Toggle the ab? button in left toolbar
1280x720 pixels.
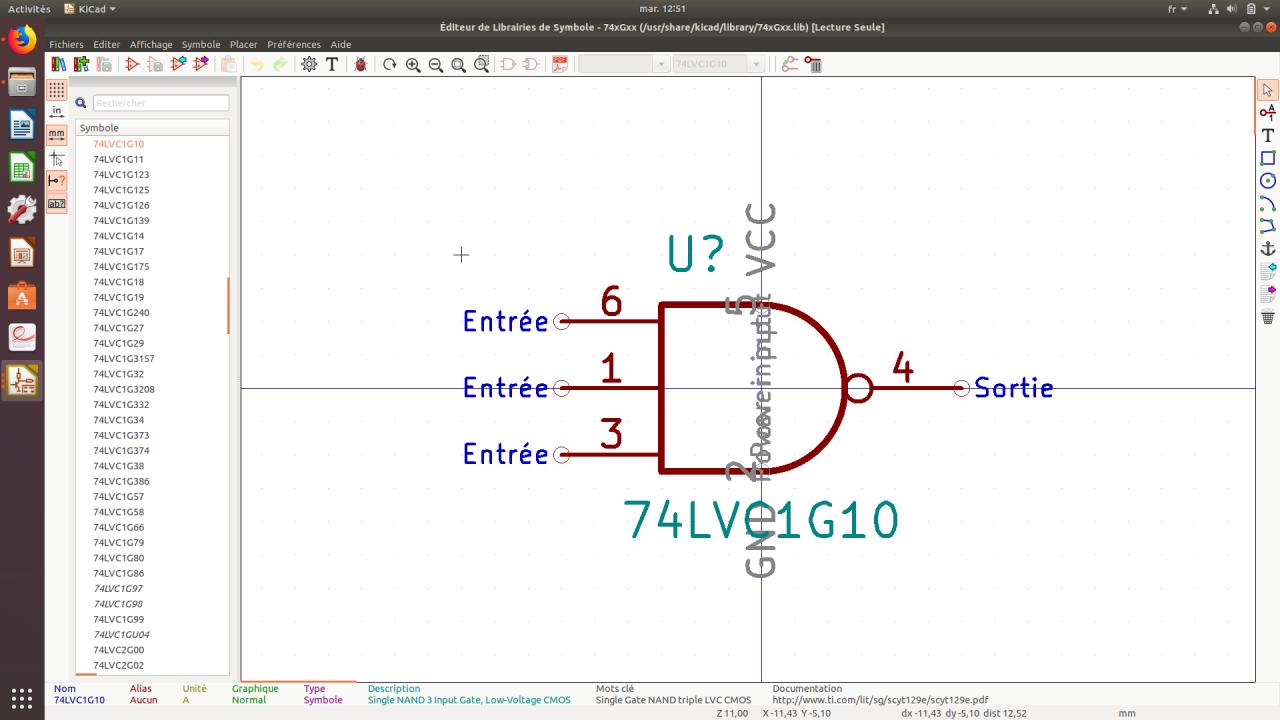coord(57,203)
